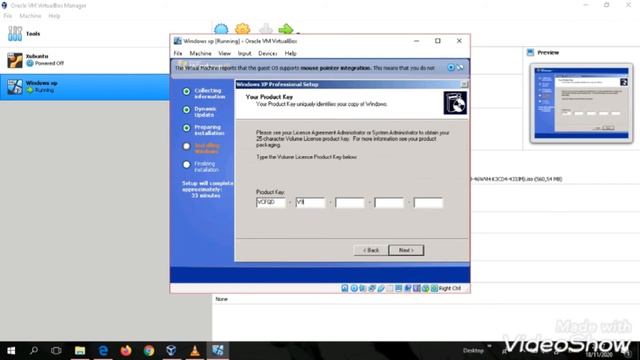Click the fourth product key field
The image size is (640, 360).
[389, 202]
